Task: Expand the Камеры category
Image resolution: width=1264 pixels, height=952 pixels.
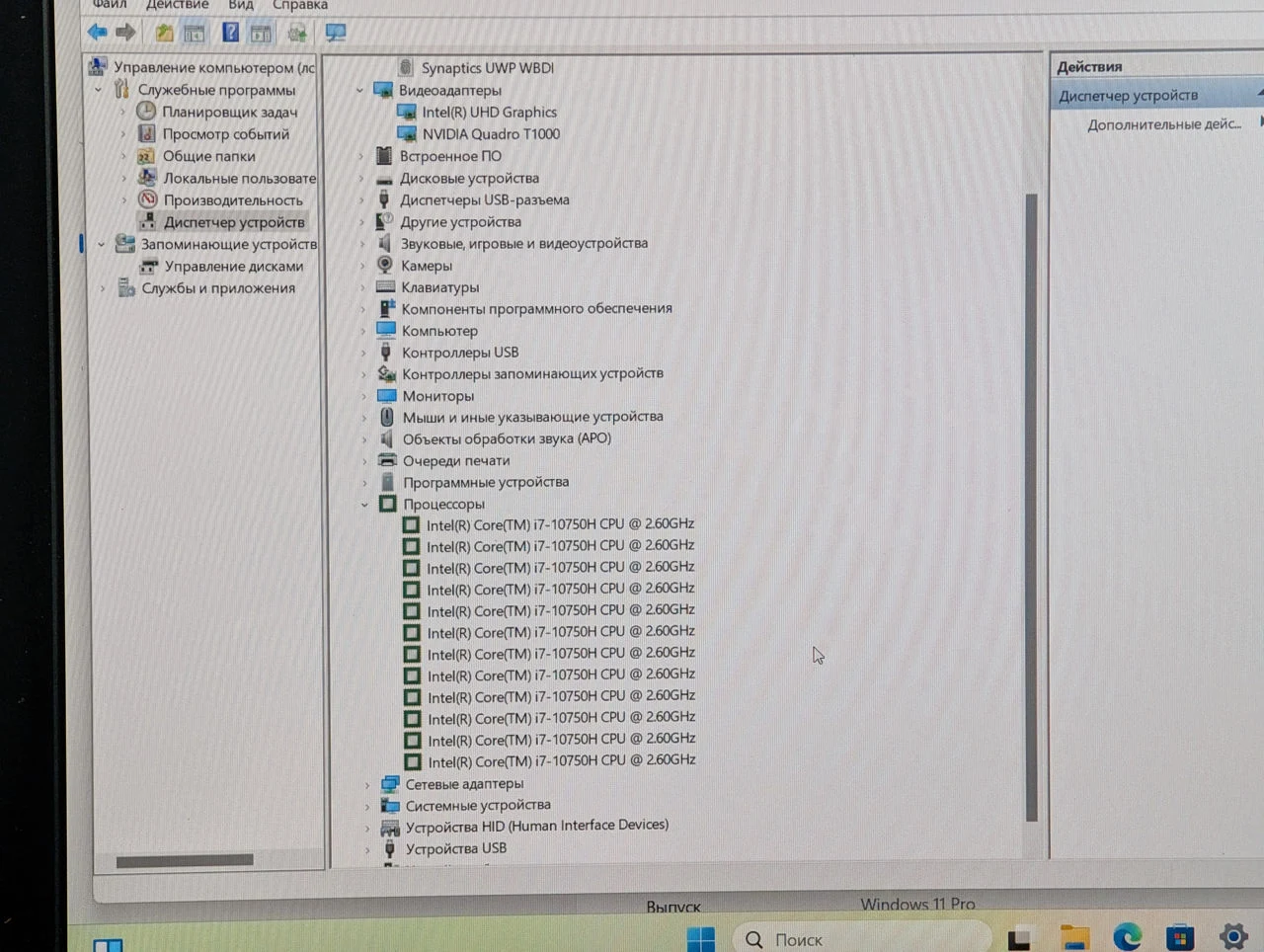Action: pos(362,266)
